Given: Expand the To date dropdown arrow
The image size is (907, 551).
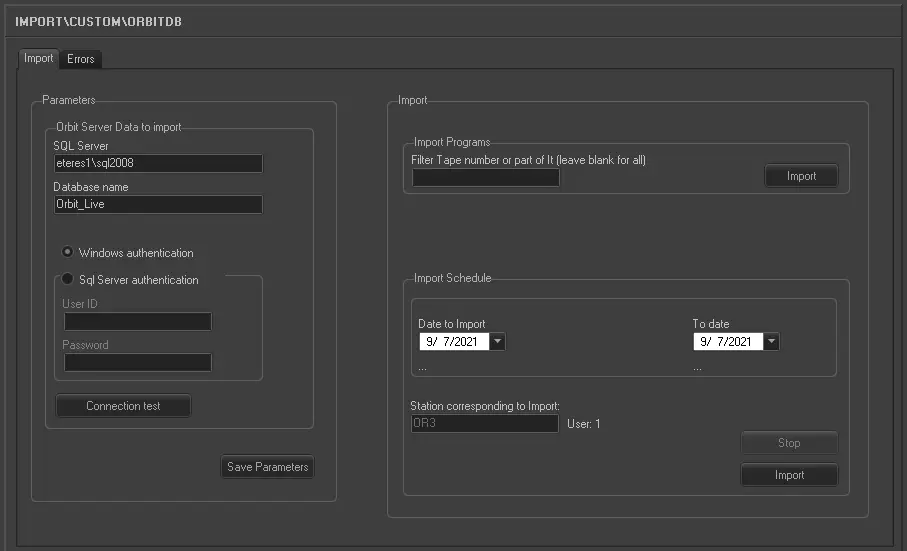Looking at the screenshot, I should (771, 342).
